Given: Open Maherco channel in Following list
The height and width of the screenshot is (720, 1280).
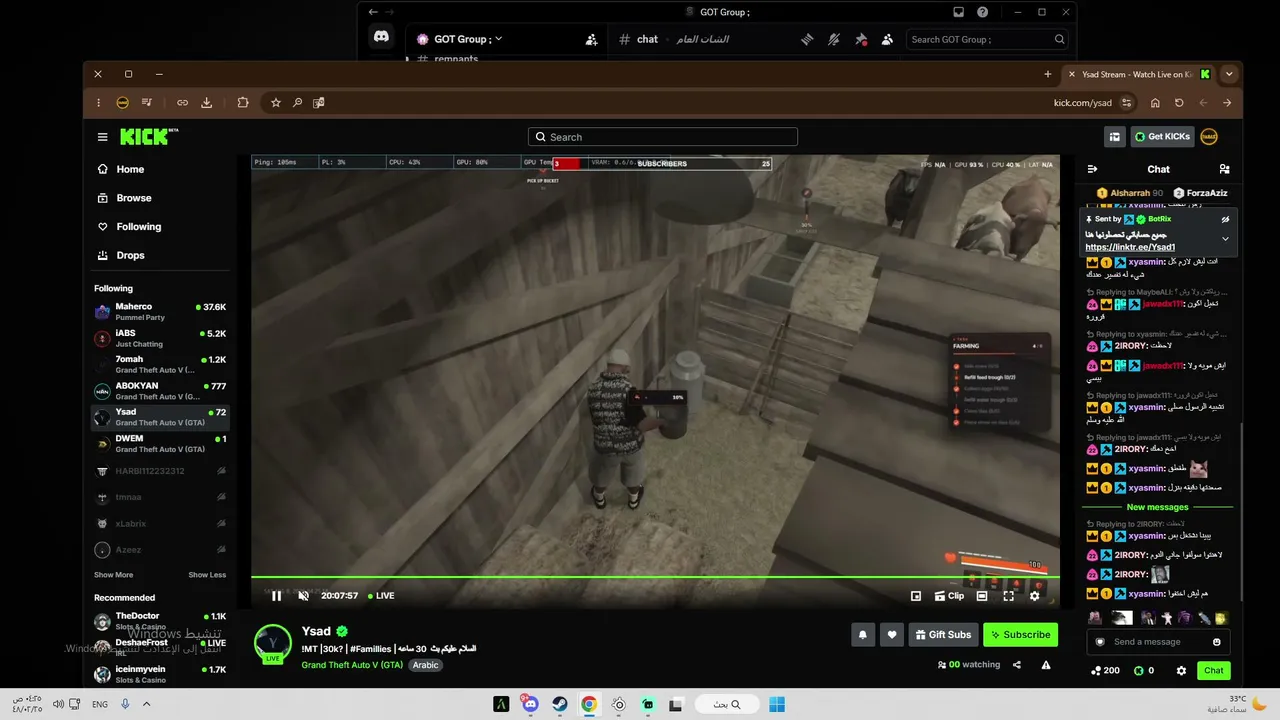Looking at the screenshot, I should [160, 311].
